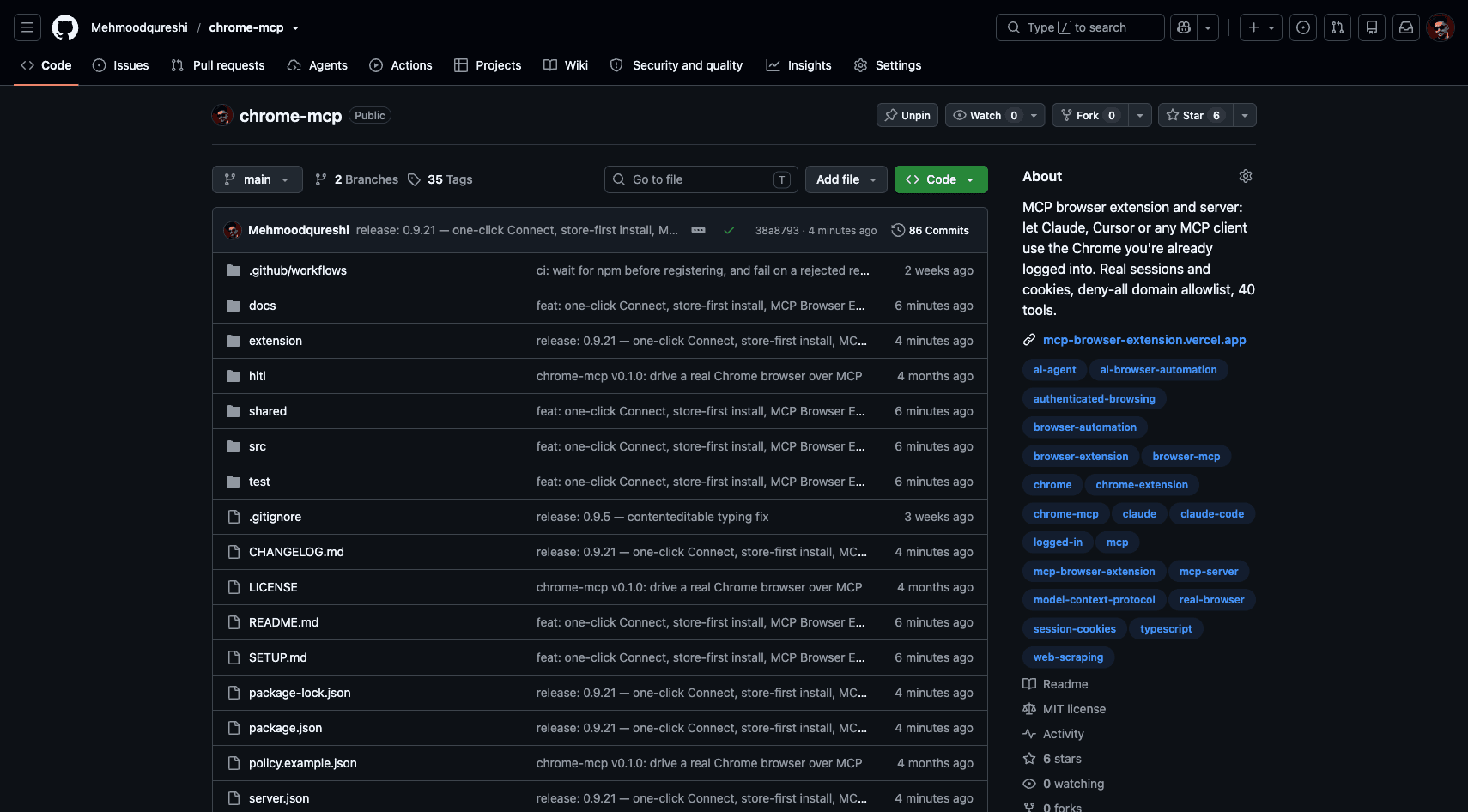
Task: Open the green Code clone dropdown
Action: click(941, 179)
